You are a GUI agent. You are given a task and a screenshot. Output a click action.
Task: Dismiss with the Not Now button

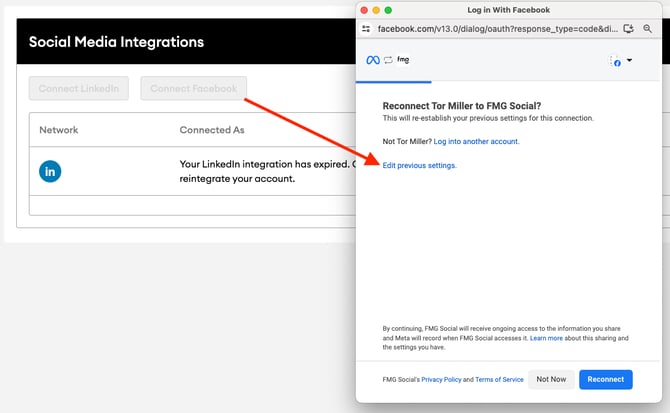click(551, 379)
